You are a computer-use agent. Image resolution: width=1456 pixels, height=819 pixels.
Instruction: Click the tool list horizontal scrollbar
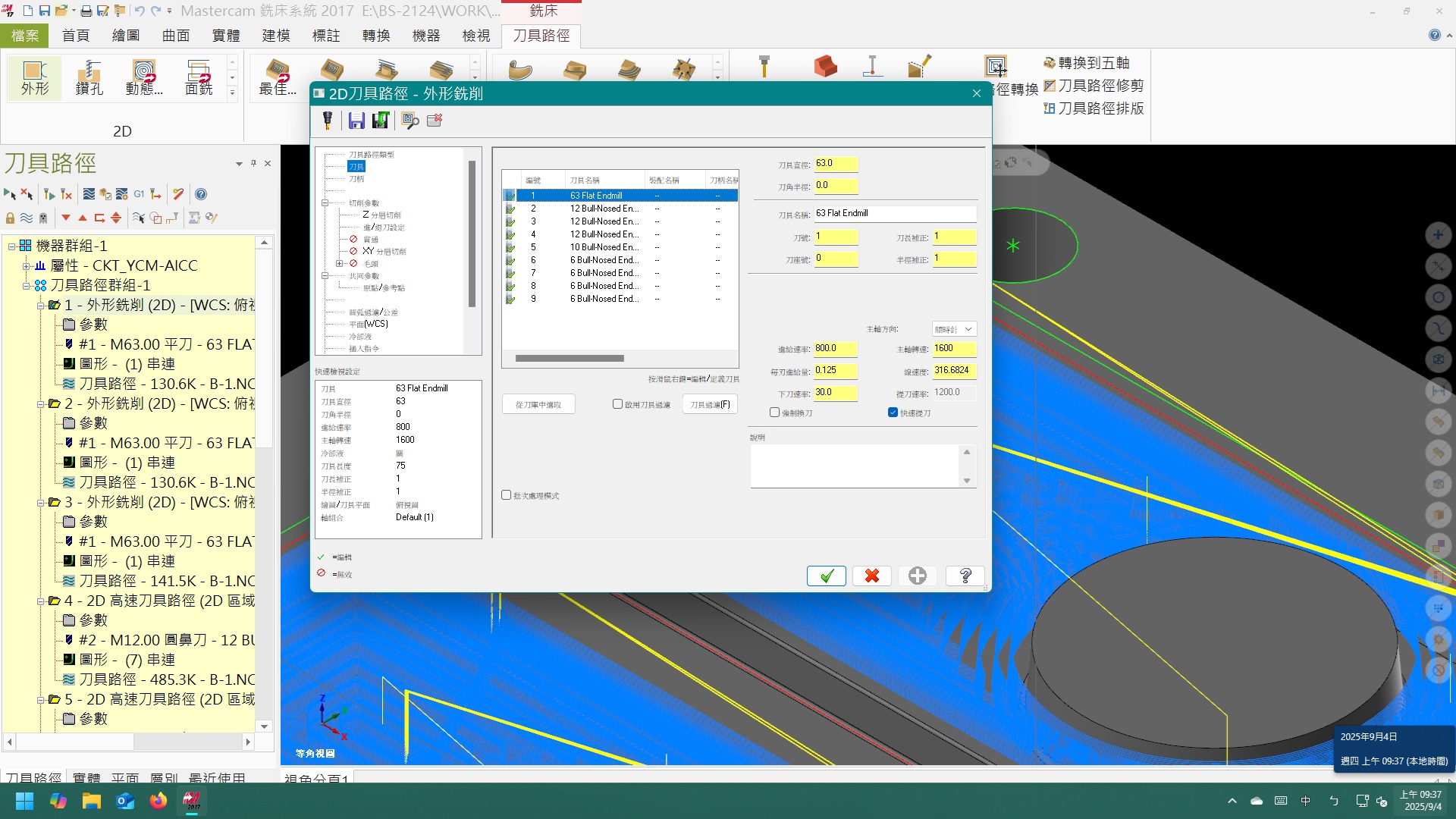[x=570, y=358]
